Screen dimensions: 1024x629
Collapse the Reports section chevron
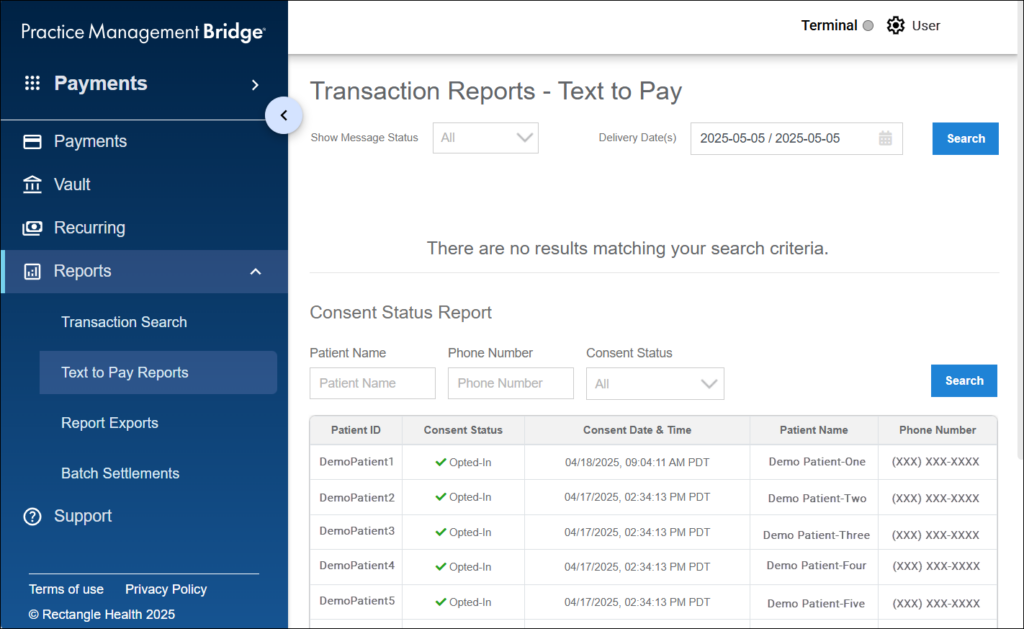tap(255, 272)
